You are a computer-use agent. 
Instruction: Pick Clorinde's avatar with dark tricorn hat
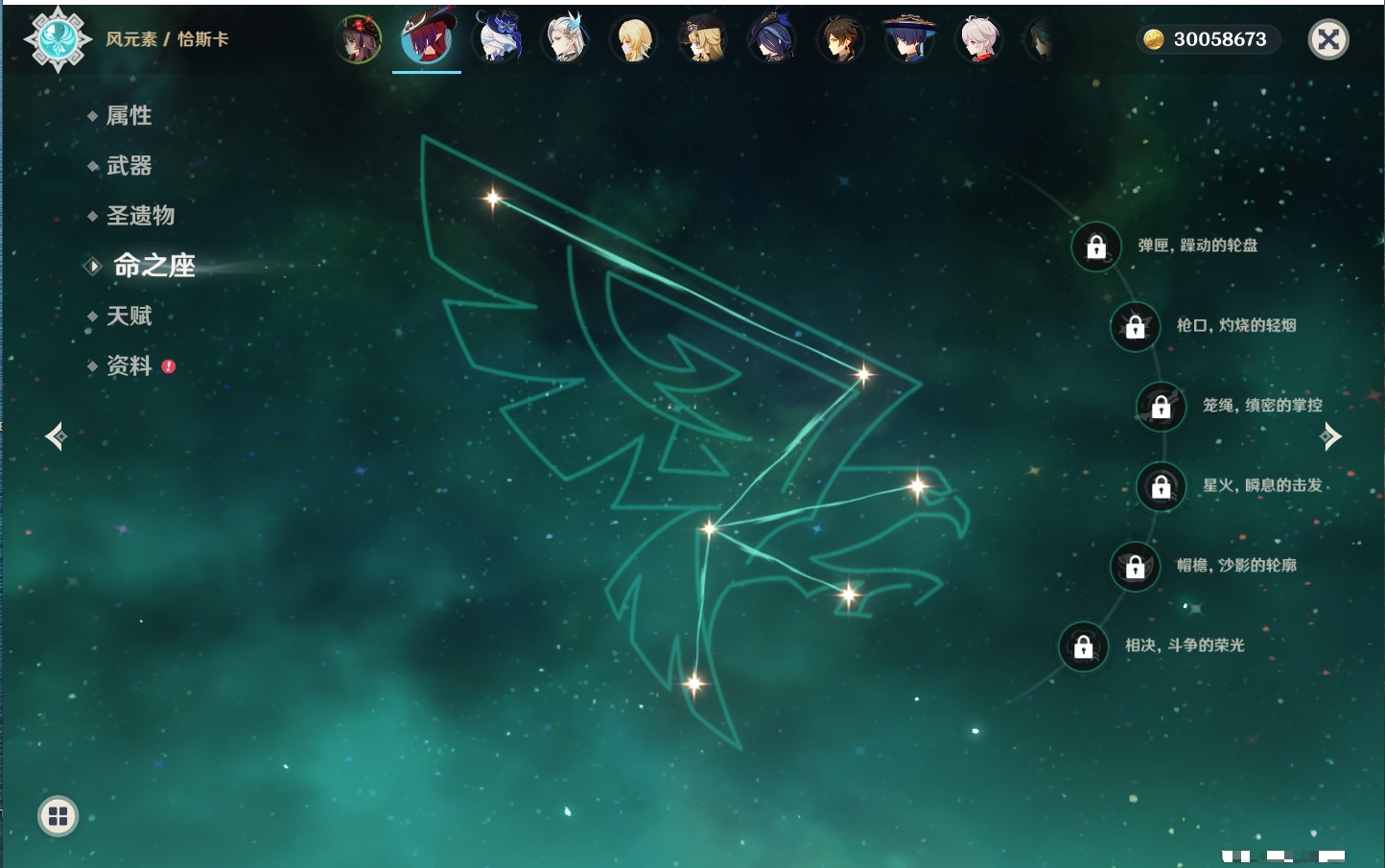point(772,39)
